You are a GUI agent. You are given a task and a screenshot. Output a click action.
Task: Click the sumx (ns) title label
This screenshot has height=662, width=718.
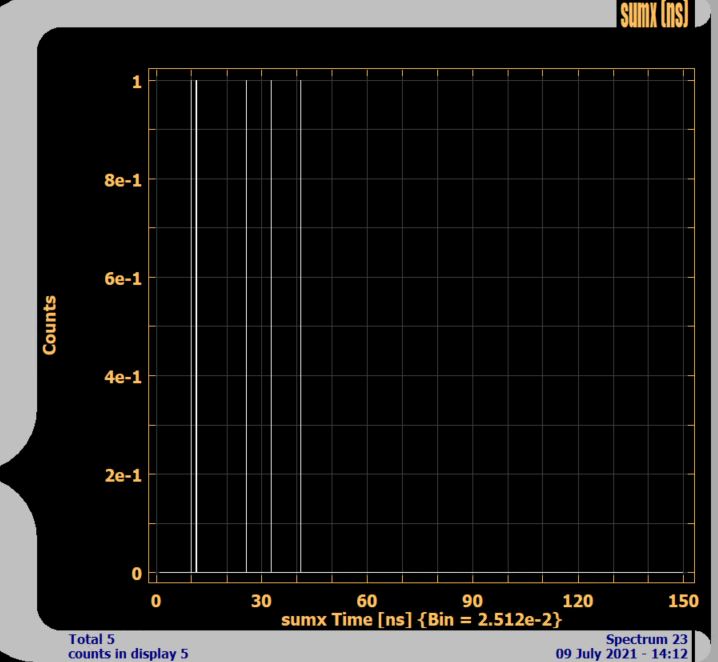(x=654, y=14)
